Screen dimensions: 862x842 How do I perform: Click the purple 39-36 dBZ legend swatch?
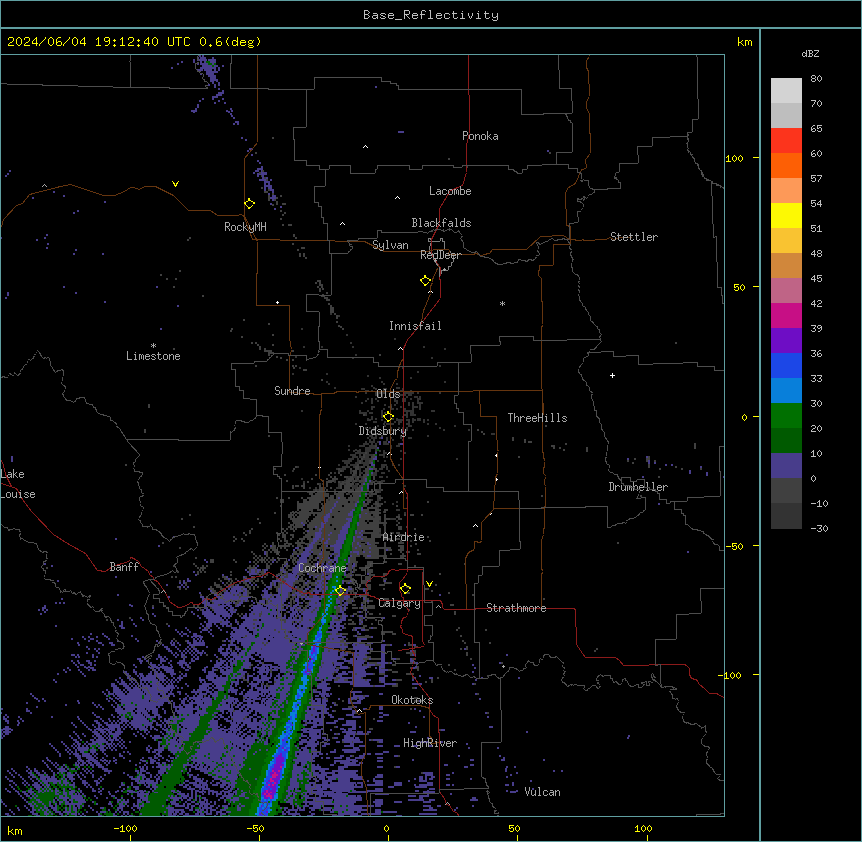point(786,341)
